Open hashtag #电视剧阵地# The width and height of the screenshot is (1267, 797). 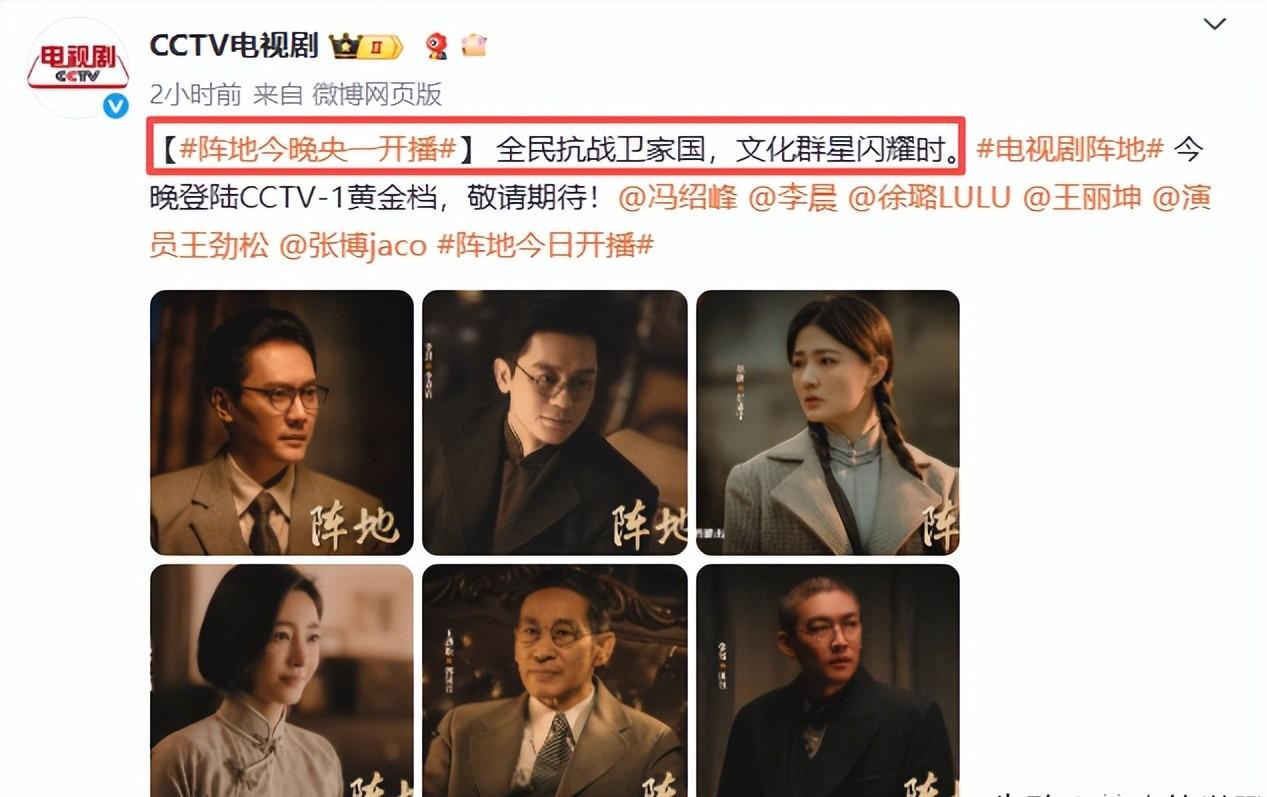click(1069, 150)
